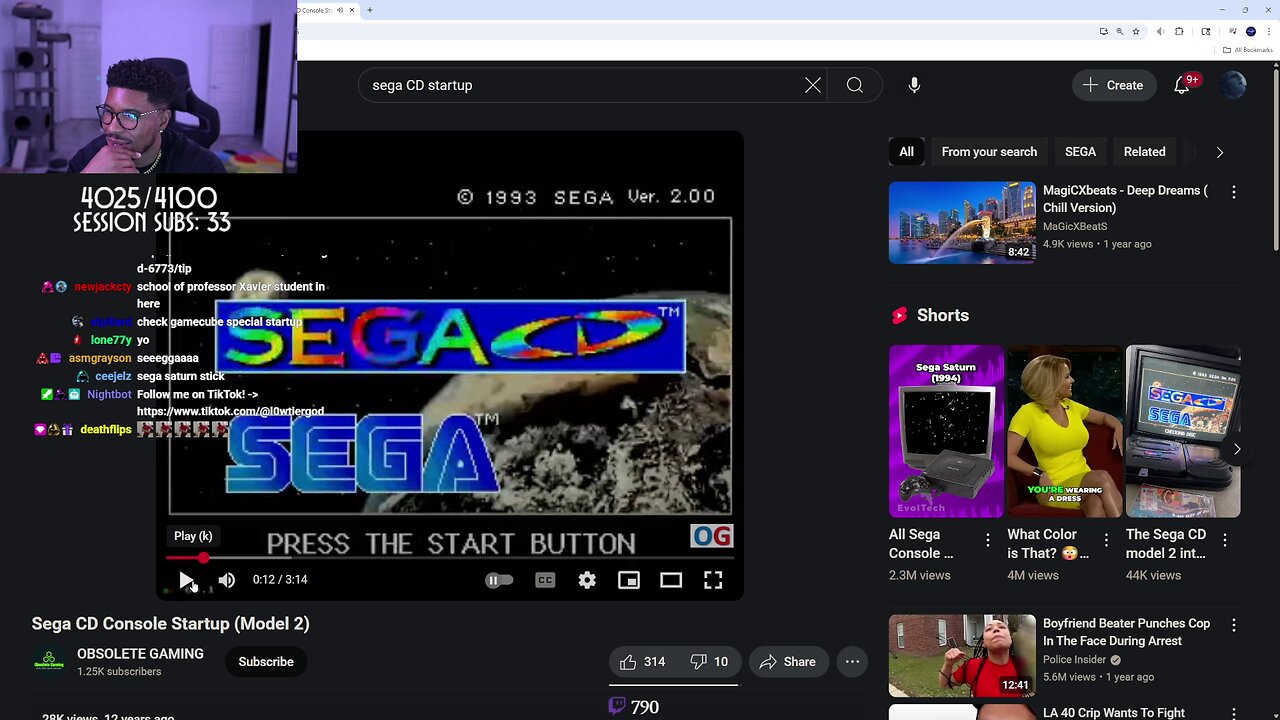1280x720 pixels.
Task: Close the current Sega CD browser tab
Action: (x=352, y=10)
